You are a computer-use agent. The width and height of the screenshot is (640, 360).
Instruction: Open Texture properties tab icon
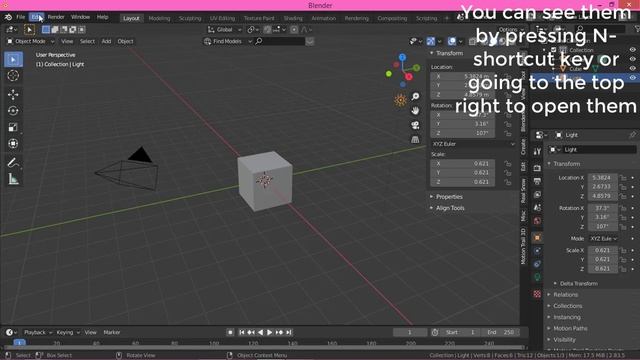click(x=537, y=294)
